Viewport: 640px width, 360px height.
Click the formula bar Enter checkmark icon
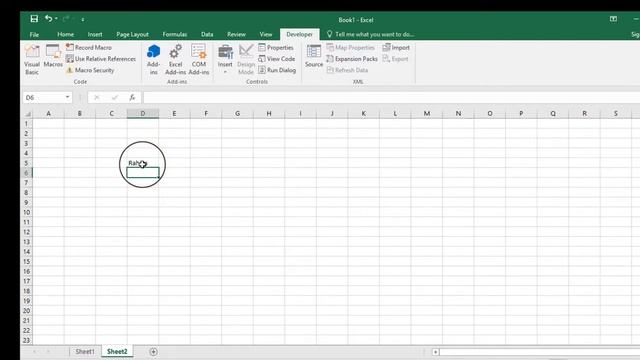coord(114,98)
